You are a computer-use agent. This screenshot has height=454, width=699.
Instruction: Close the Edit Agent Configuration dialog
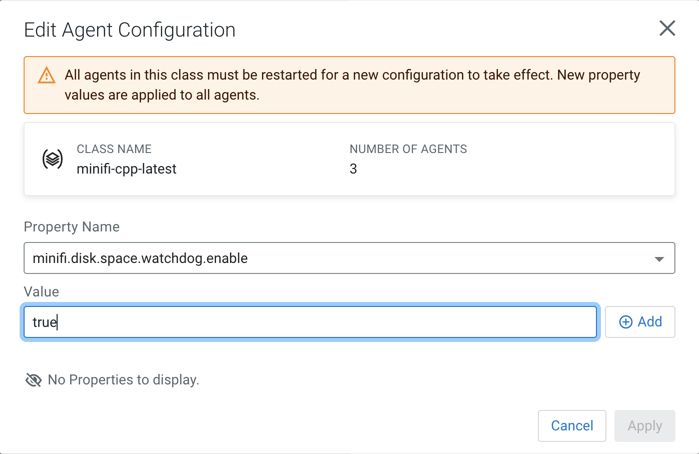click(x=667, y=28)
